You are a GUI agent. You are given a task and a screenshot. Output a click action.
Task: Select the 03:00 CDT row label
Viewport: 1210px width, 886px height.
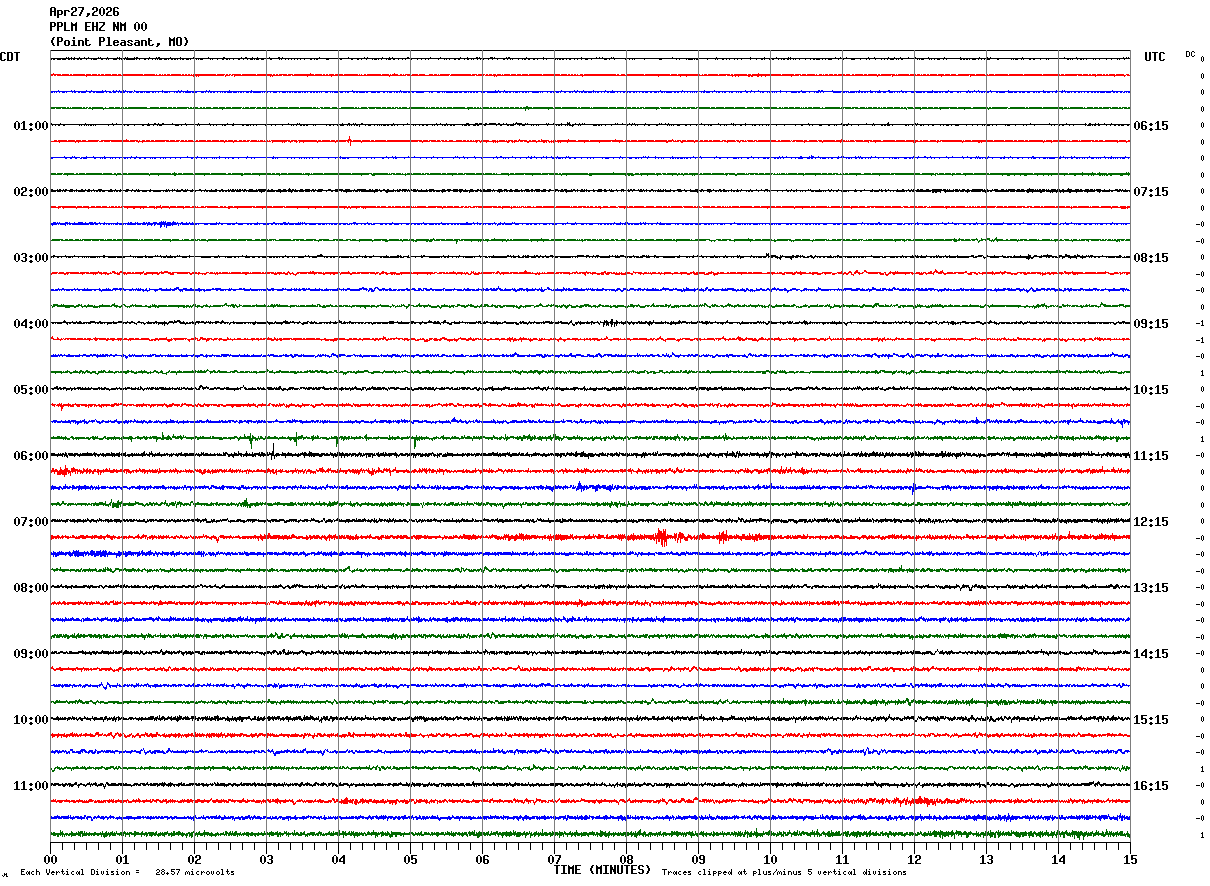pyautogui.click(x=31, y=258)
